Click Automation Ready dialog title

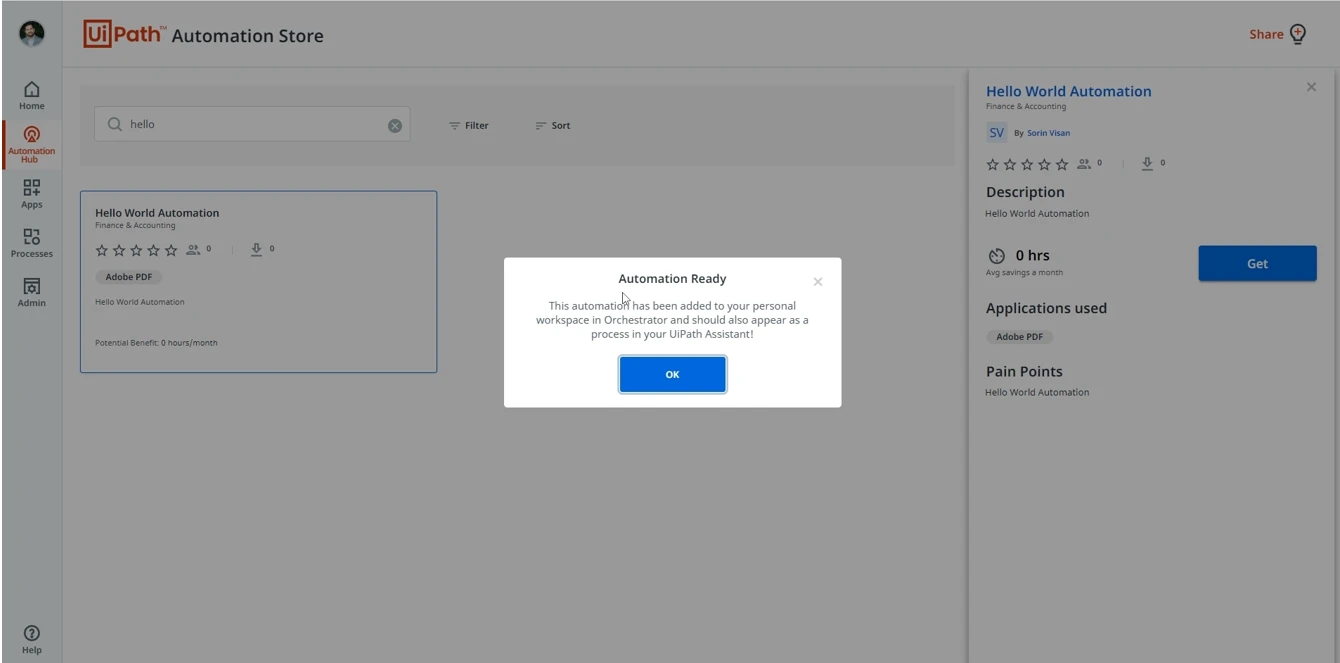tap(672, 279)
